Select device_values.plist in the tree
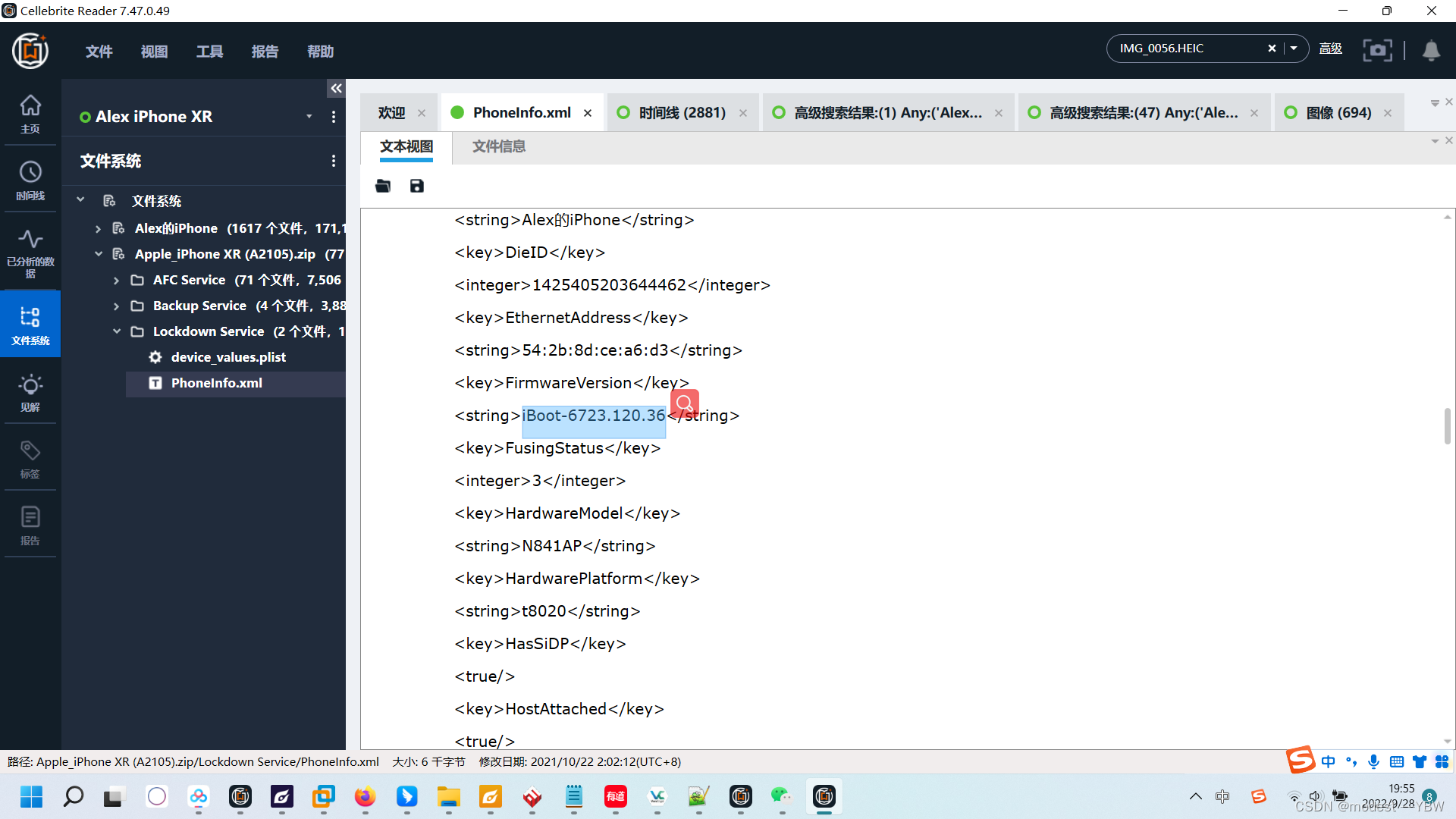1456x819 pixels. pyautogui.click(x=227, y=357)
